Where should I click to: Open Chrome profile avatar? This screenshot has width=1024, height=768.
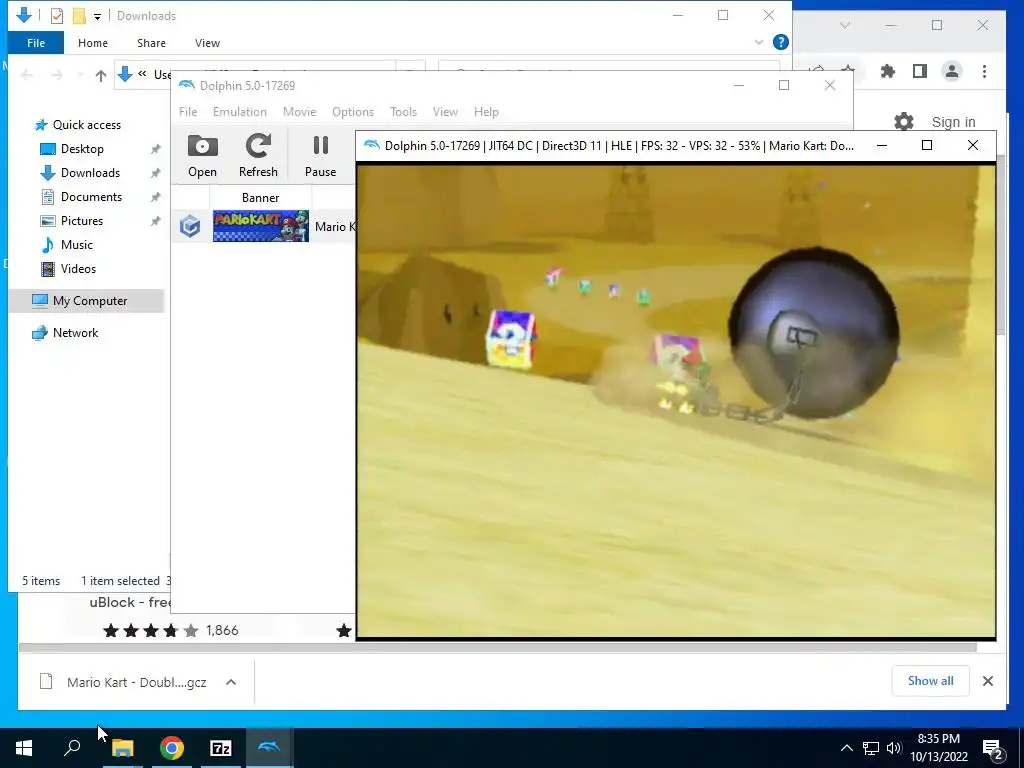(952, 71)
